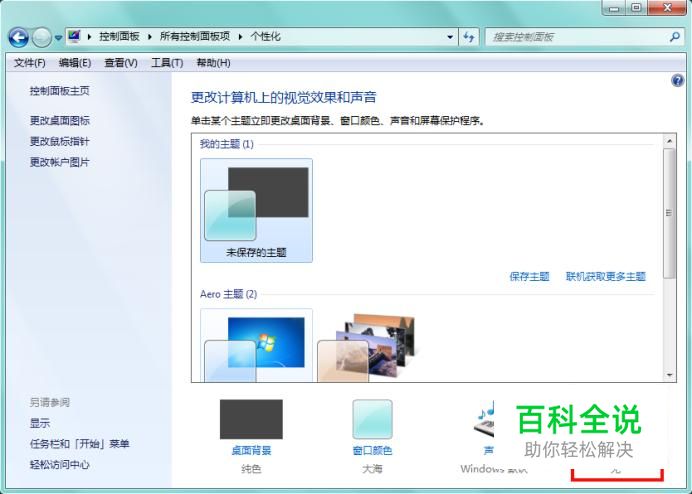Select 控制面板 in the address breadcrumb

click(119, 37)
